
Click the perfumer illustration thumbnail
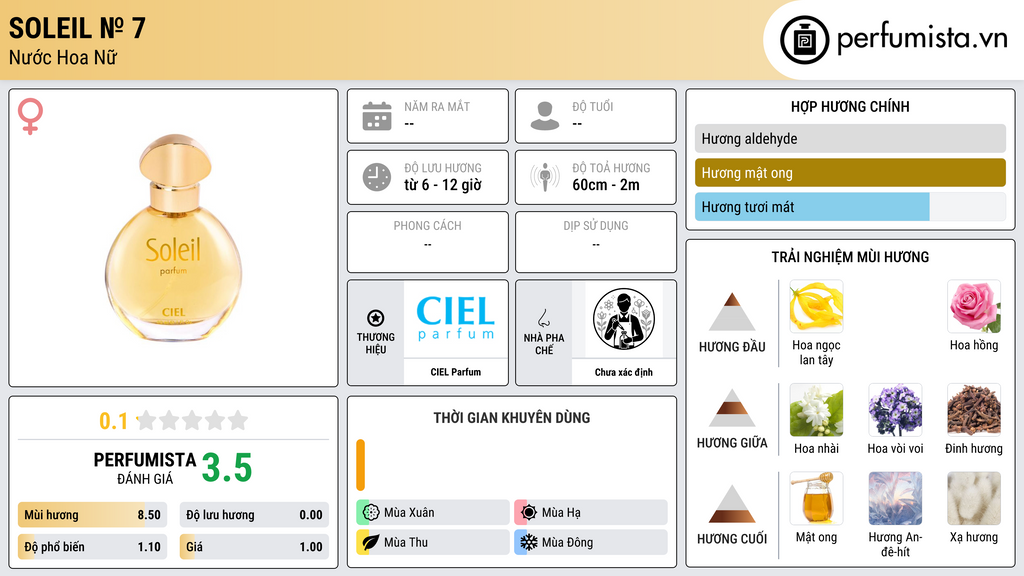(x=624, y=319)
